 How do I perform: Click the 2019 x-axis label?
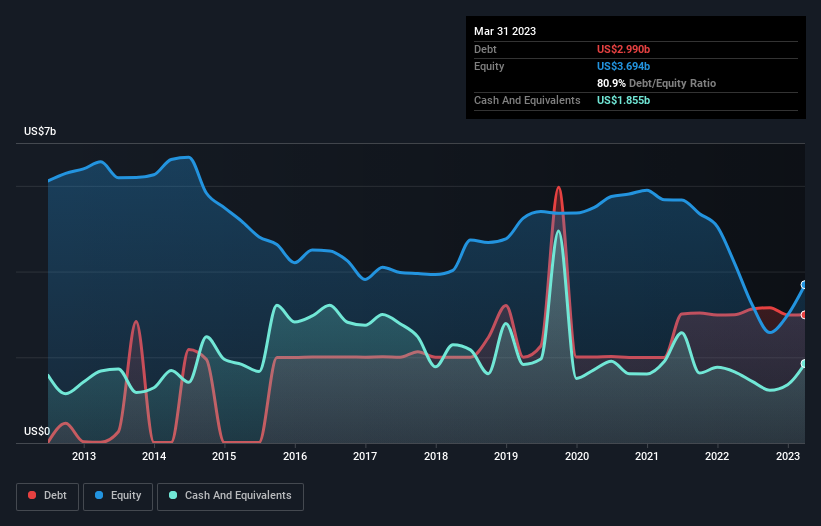point(506,456)
